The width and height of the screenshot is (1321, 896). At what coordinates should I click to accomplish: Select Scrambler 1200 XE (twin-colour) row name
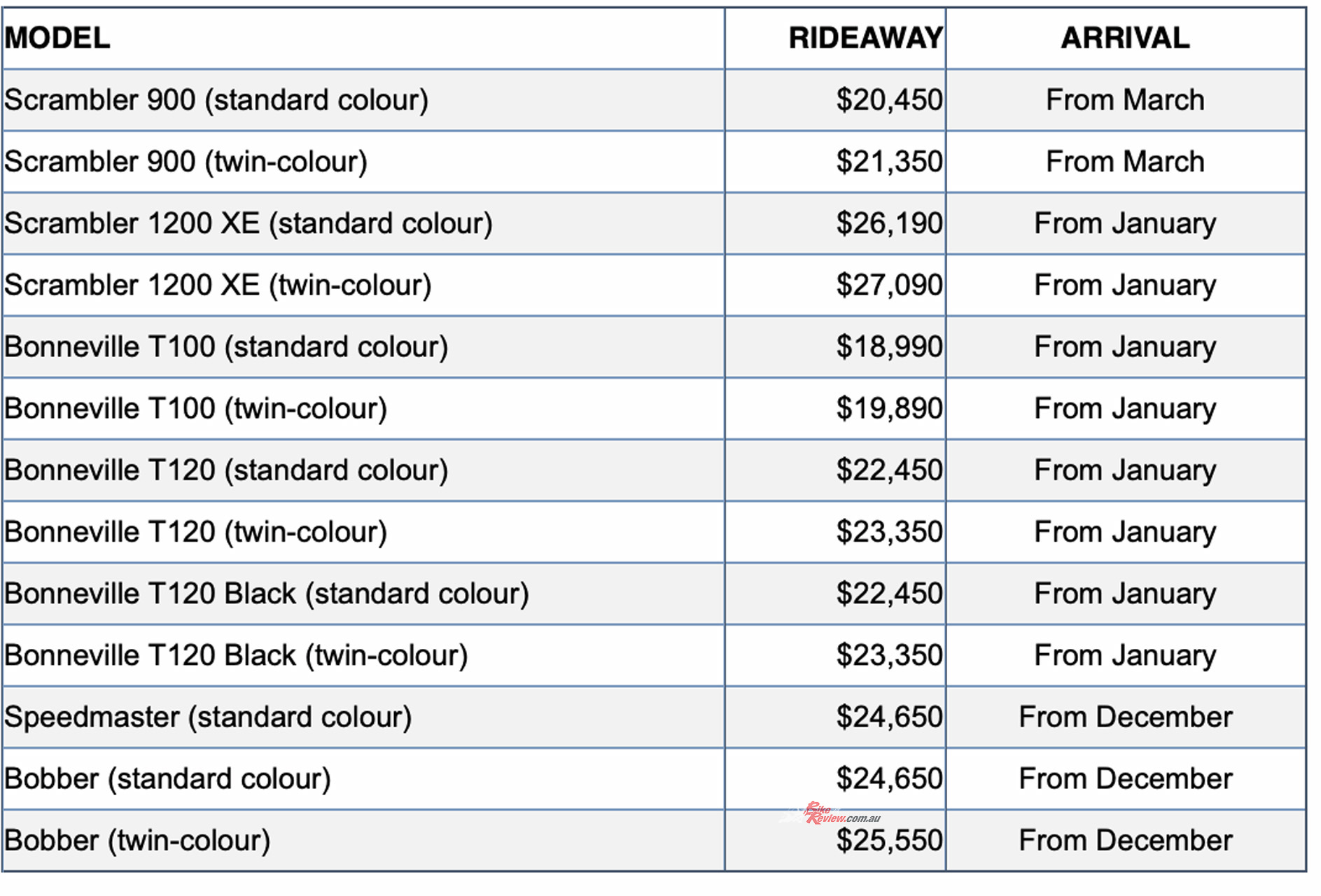[x=218, y=285]
